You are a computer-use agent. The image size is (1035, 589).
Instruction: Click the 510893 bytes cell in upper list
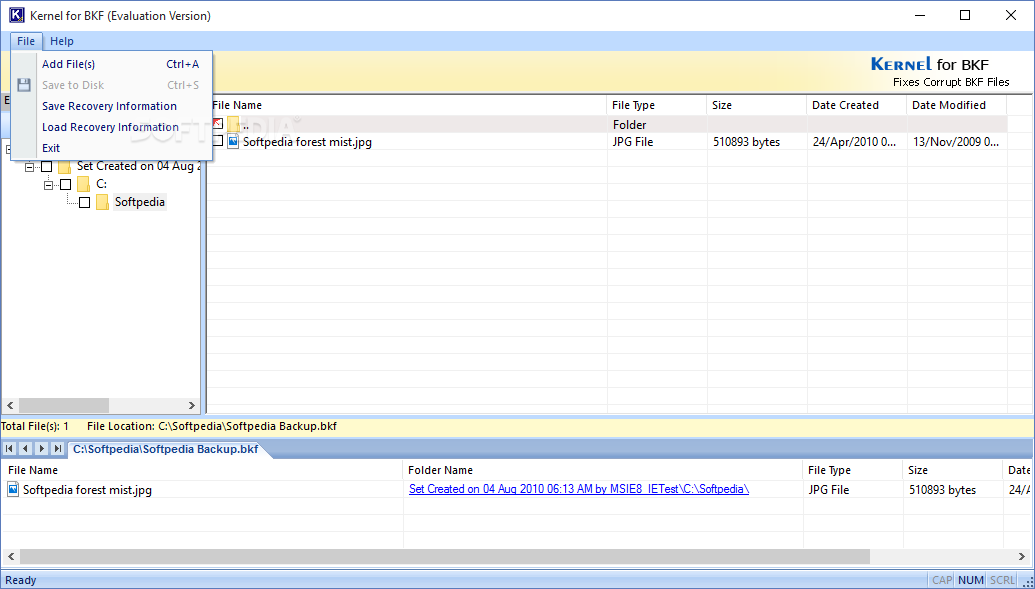[747, 141]
